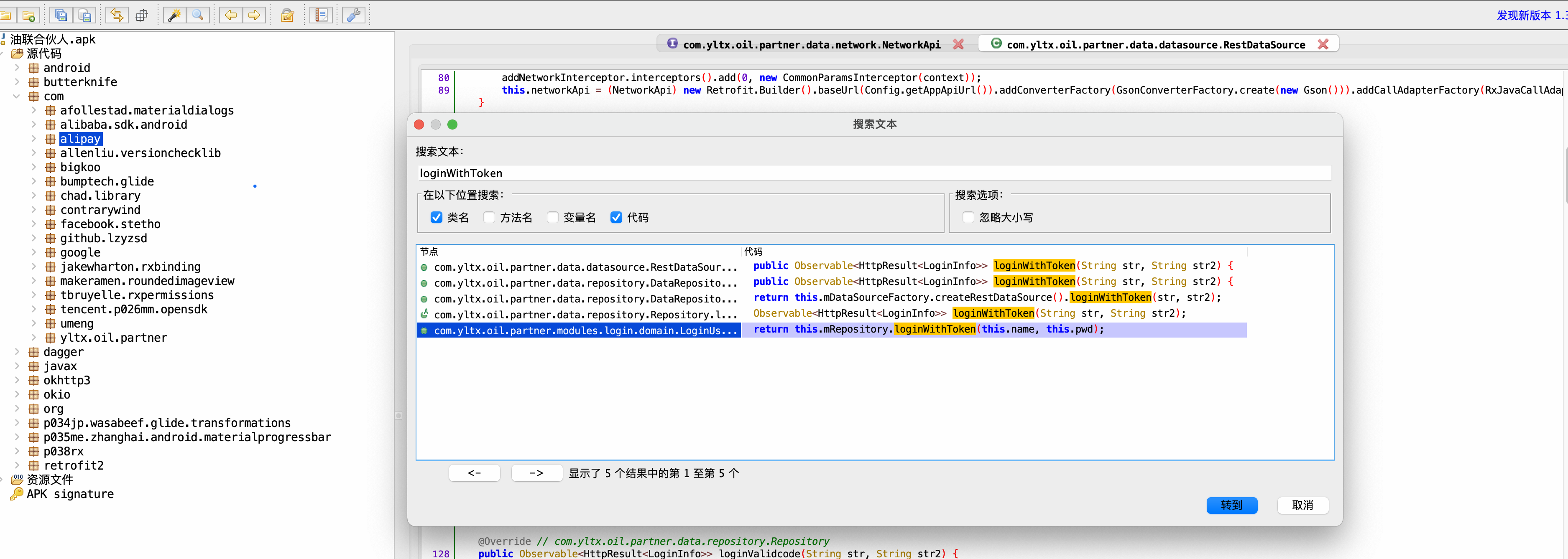The width and height of the screenshot is (1568, 559).
Task: Enable the 方法名 checkbox
Action: [x=489, y=218]
